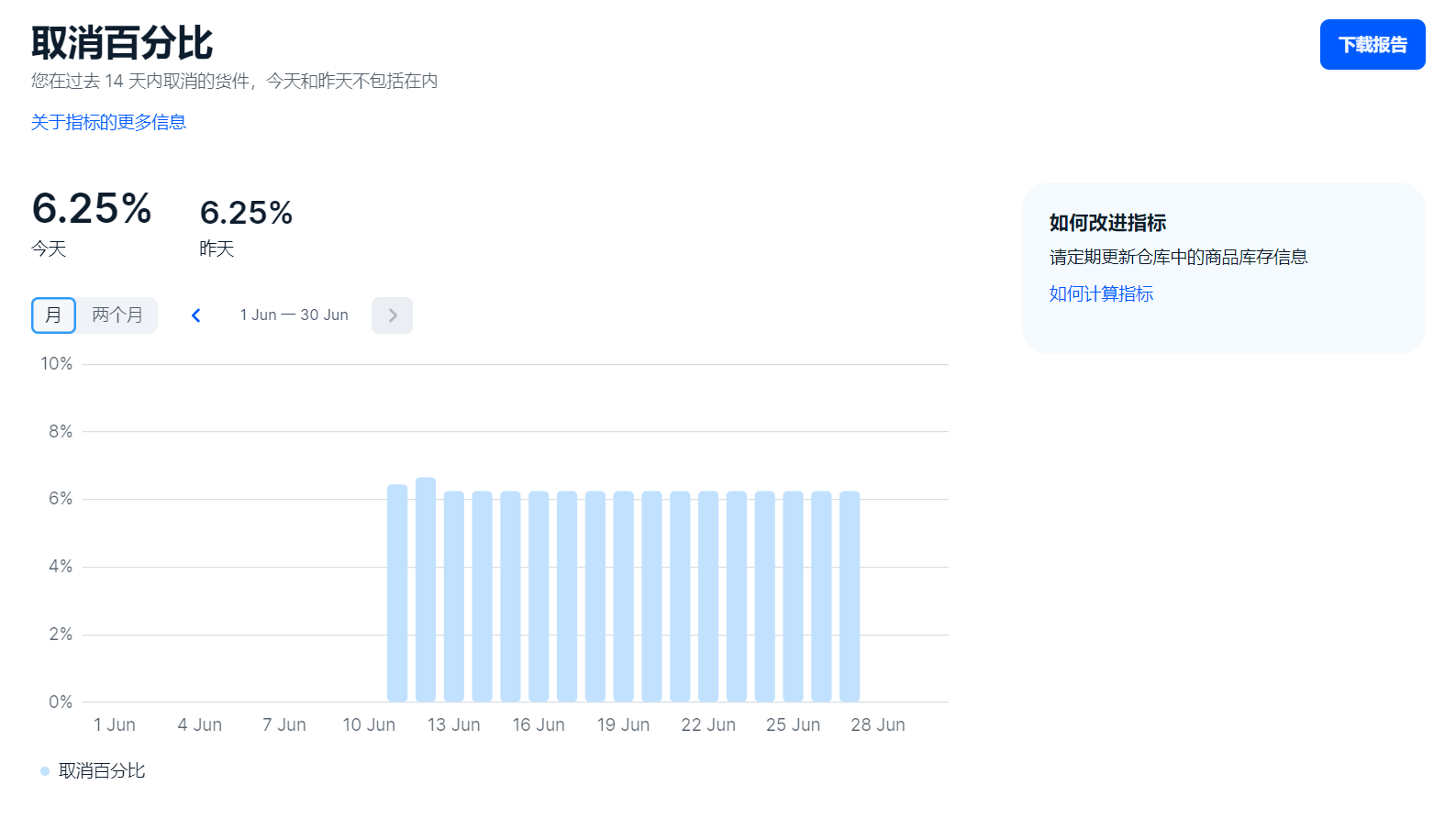This screenshot has height=818, width=1456.
Task: Select the bar above 16 Jun
Action: tap(539, 596)
